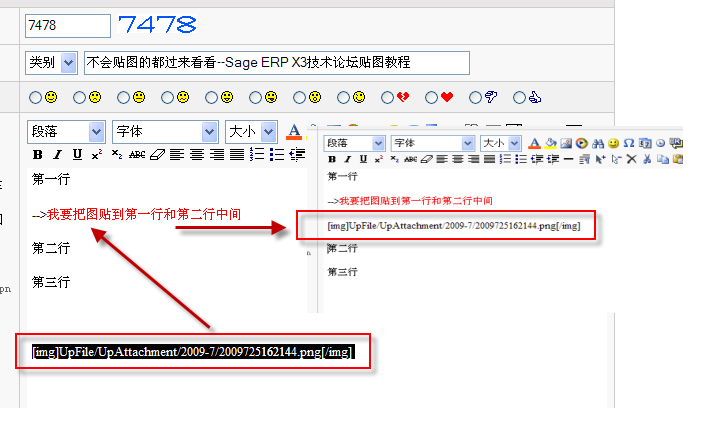Image resolution: width=704 pixels, height=432 pixels.
Task: Apply Italic in the left editor toolbar
Action: [x=57, y=155]
